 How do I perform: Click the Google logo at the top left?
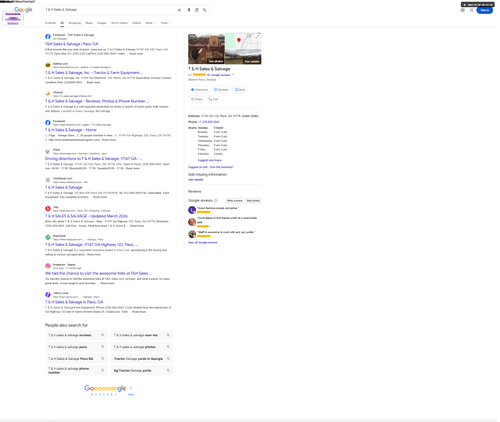coord(23,10)
